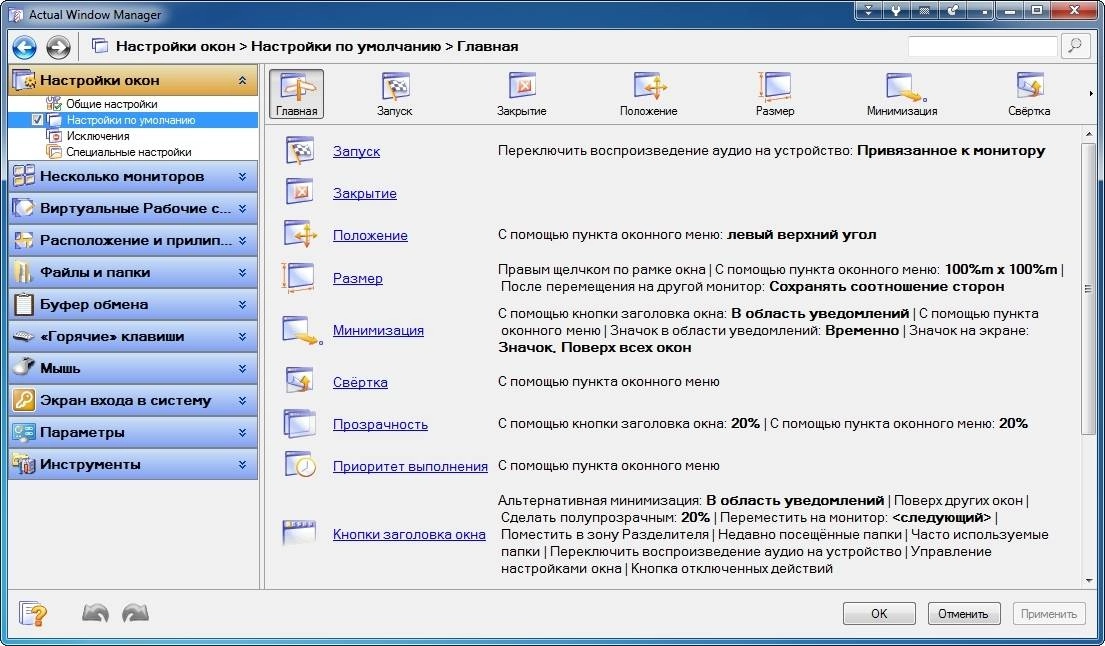
Task: Click the clock icon beside Приоритет выполнения
Action: (x=300, y=465)
